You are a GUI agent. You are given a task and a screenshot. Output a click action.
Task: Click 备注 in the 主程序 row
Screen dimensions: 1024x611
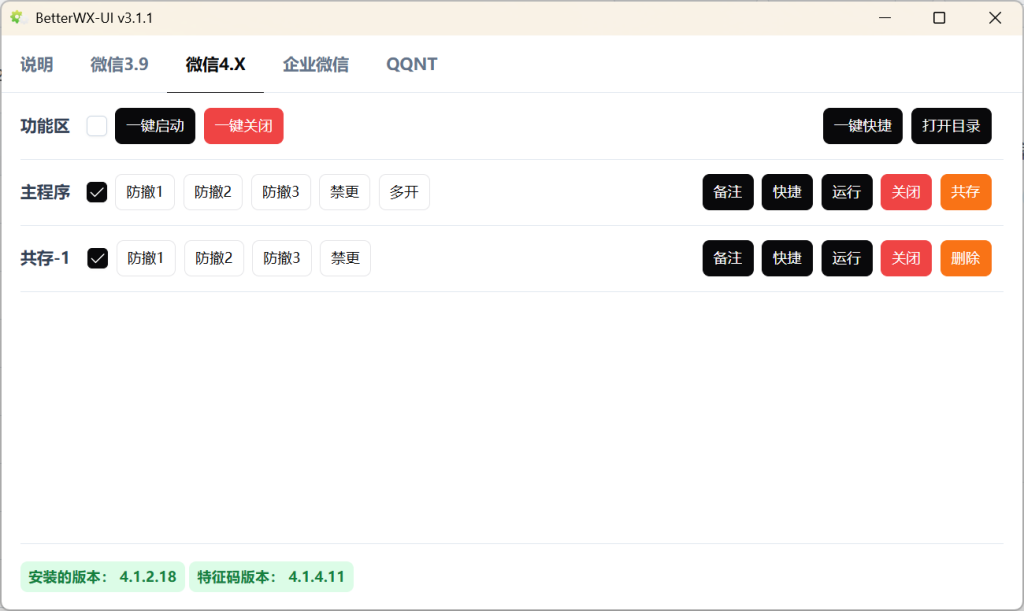click(727, 191)
